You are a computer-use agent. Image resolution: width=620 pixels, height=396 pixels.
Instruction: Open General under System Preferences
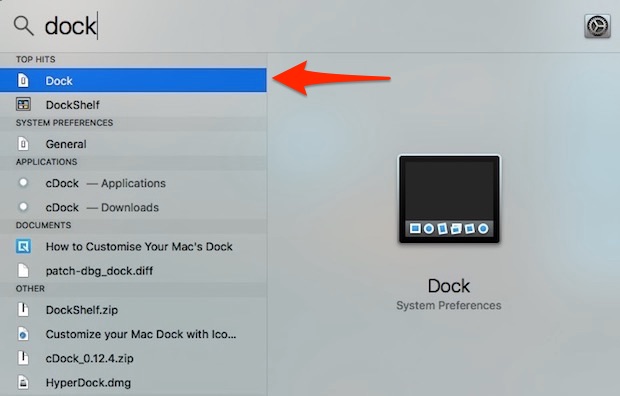click(133, 144)
